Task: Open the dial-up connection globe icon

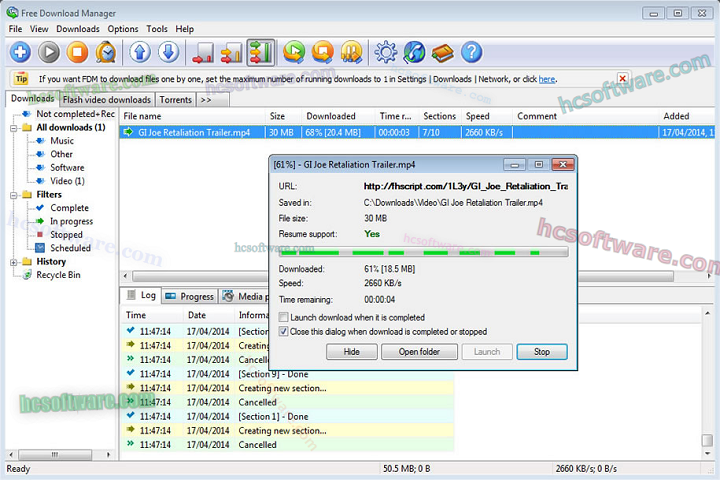Action: tap(414, 52)
